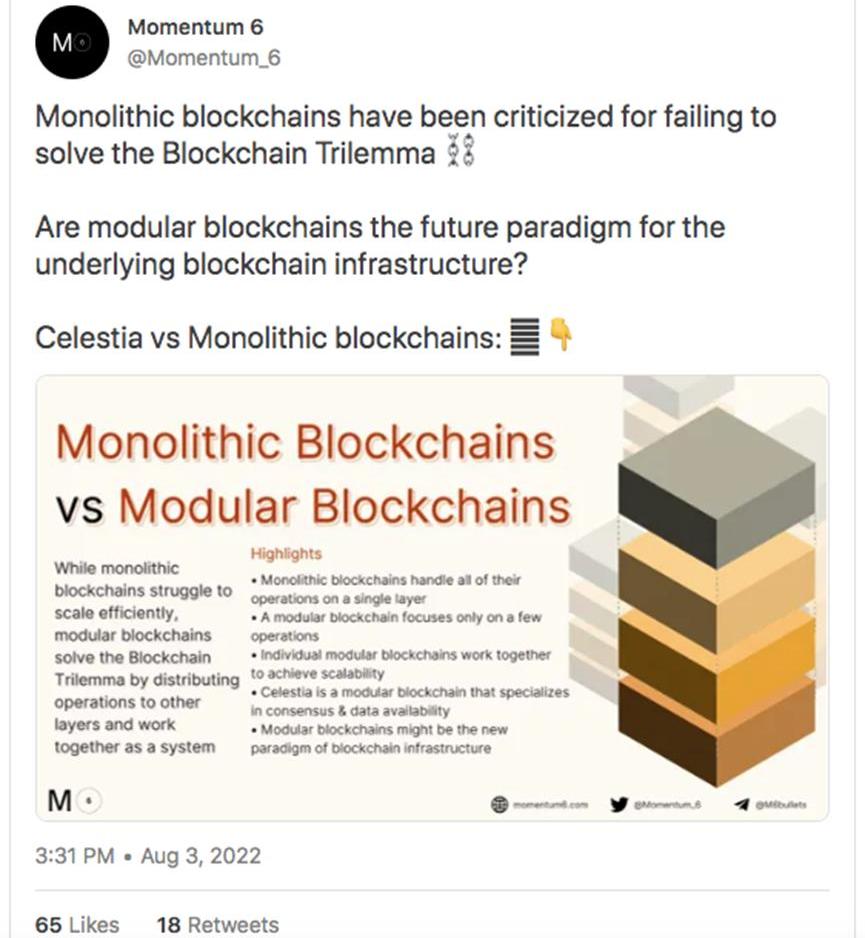Screen dimensions: 865x938
Task: View the 65 Likes list
Action: click(77, 925)
